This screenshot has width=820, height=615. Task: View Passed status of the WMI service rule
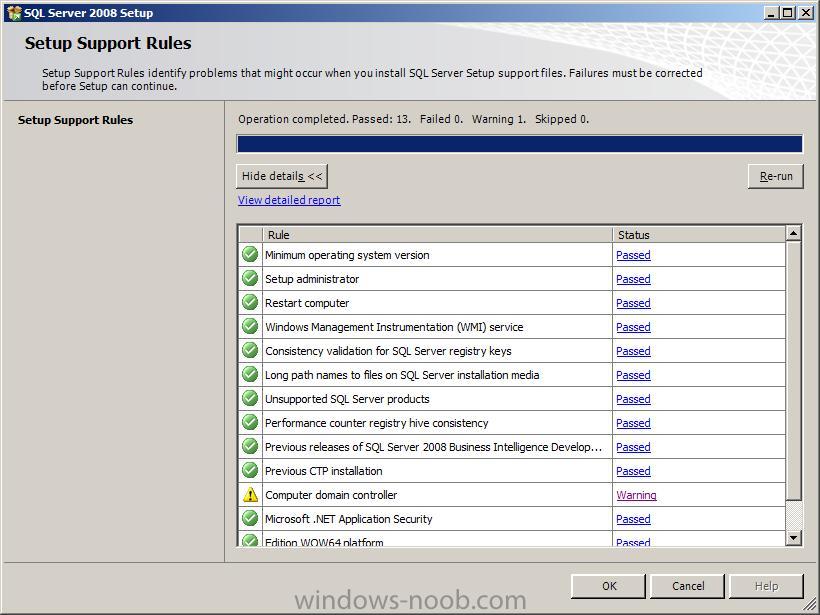pyautogui.click(x=633, y=327)
